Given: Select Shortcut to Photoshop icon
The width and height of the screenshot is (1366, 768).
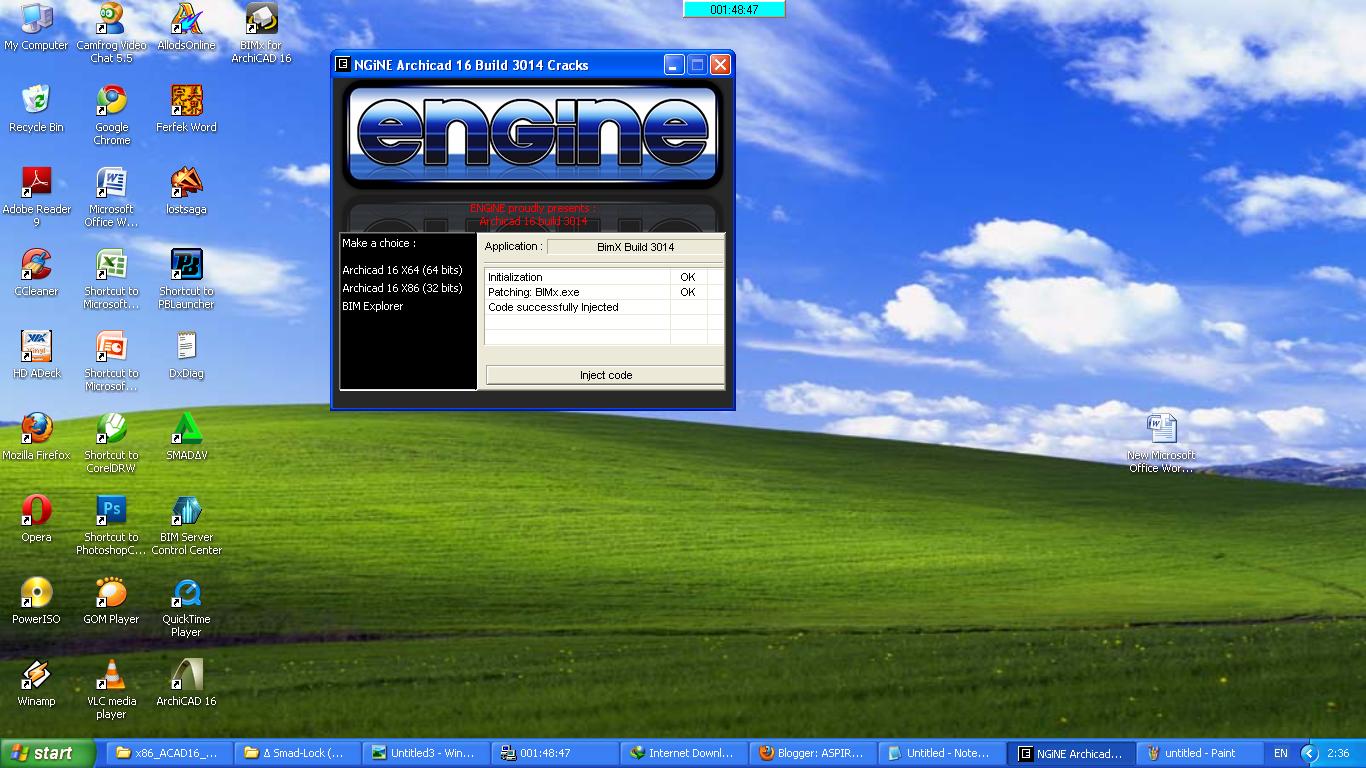Looking at the screenshot, I should (111, 525).
